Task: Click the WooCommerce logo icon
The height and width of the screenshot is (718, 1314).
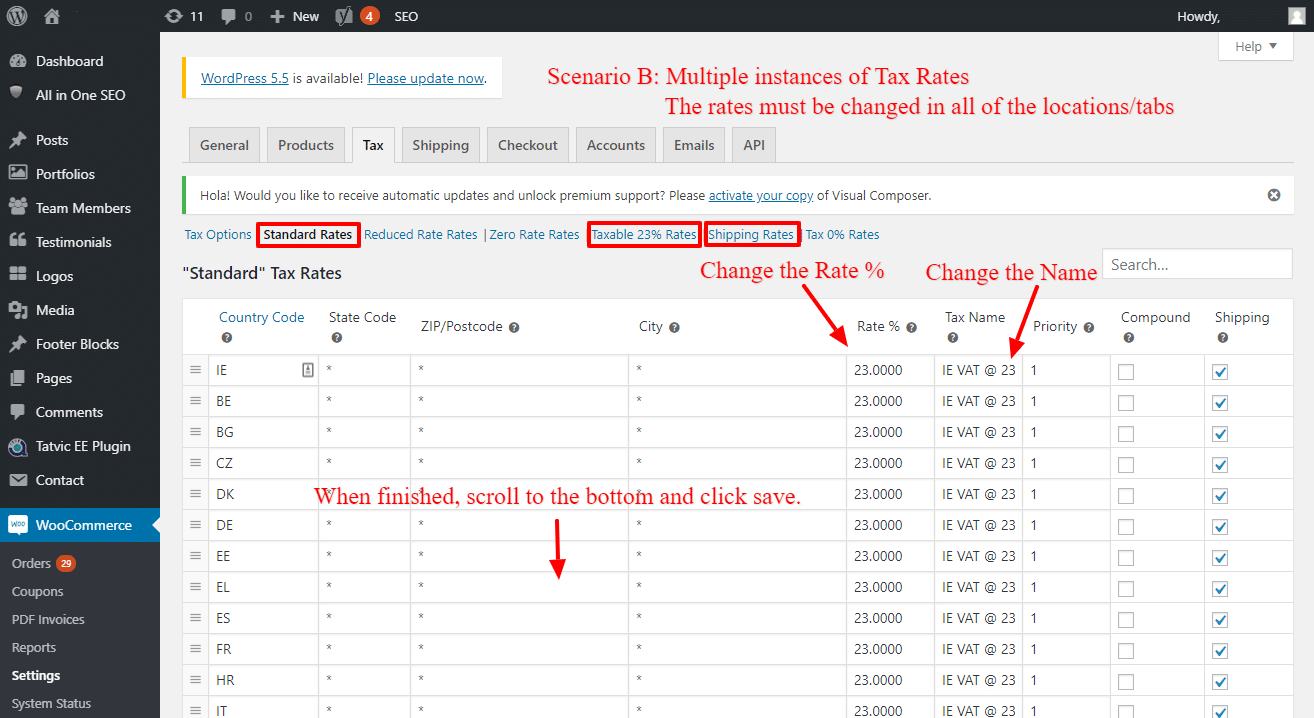Action: coord(18,525)
